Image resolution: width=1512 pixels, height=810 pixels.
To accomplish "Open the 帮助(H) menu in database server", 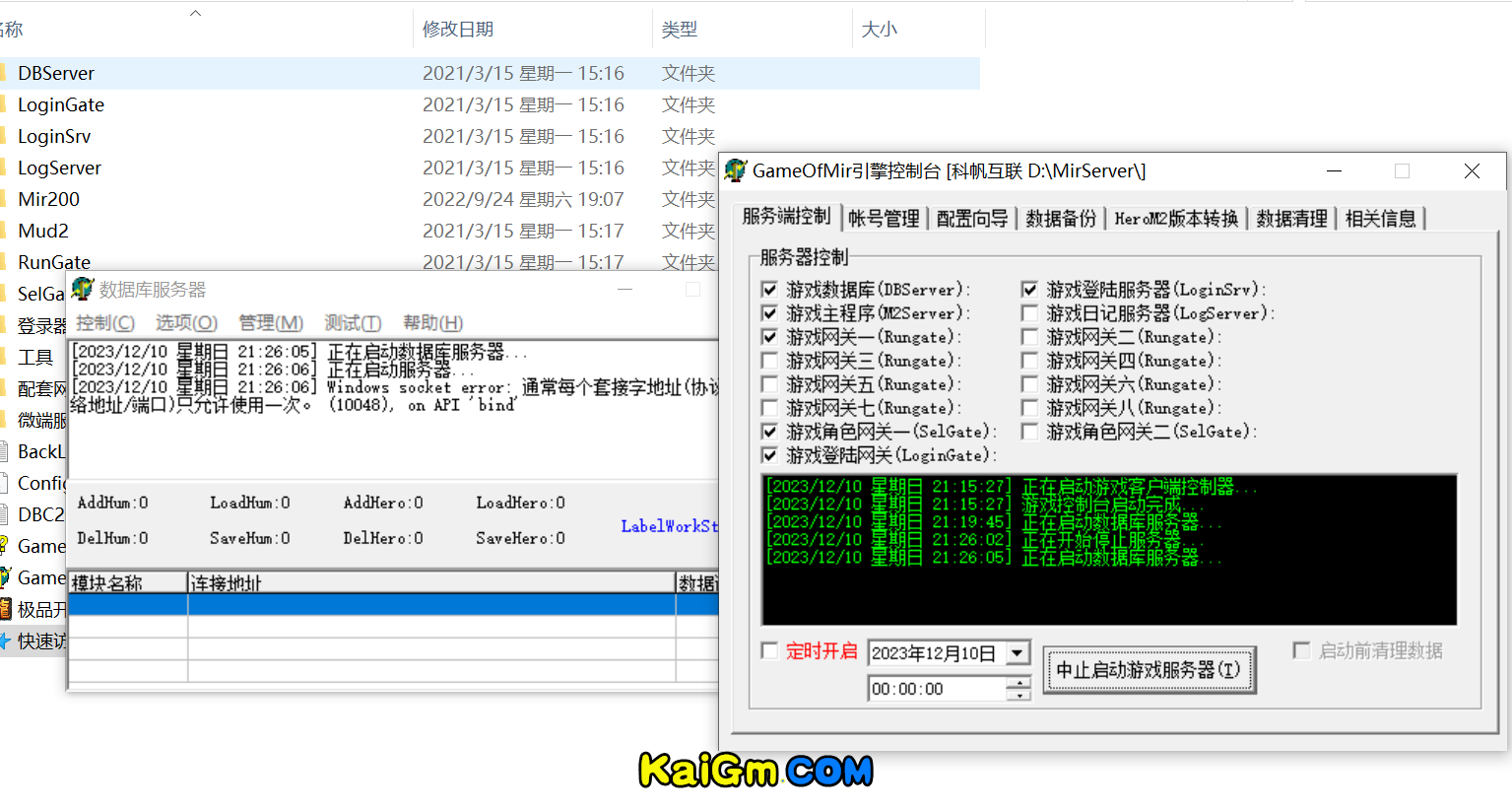I will [x=432, y=323].
